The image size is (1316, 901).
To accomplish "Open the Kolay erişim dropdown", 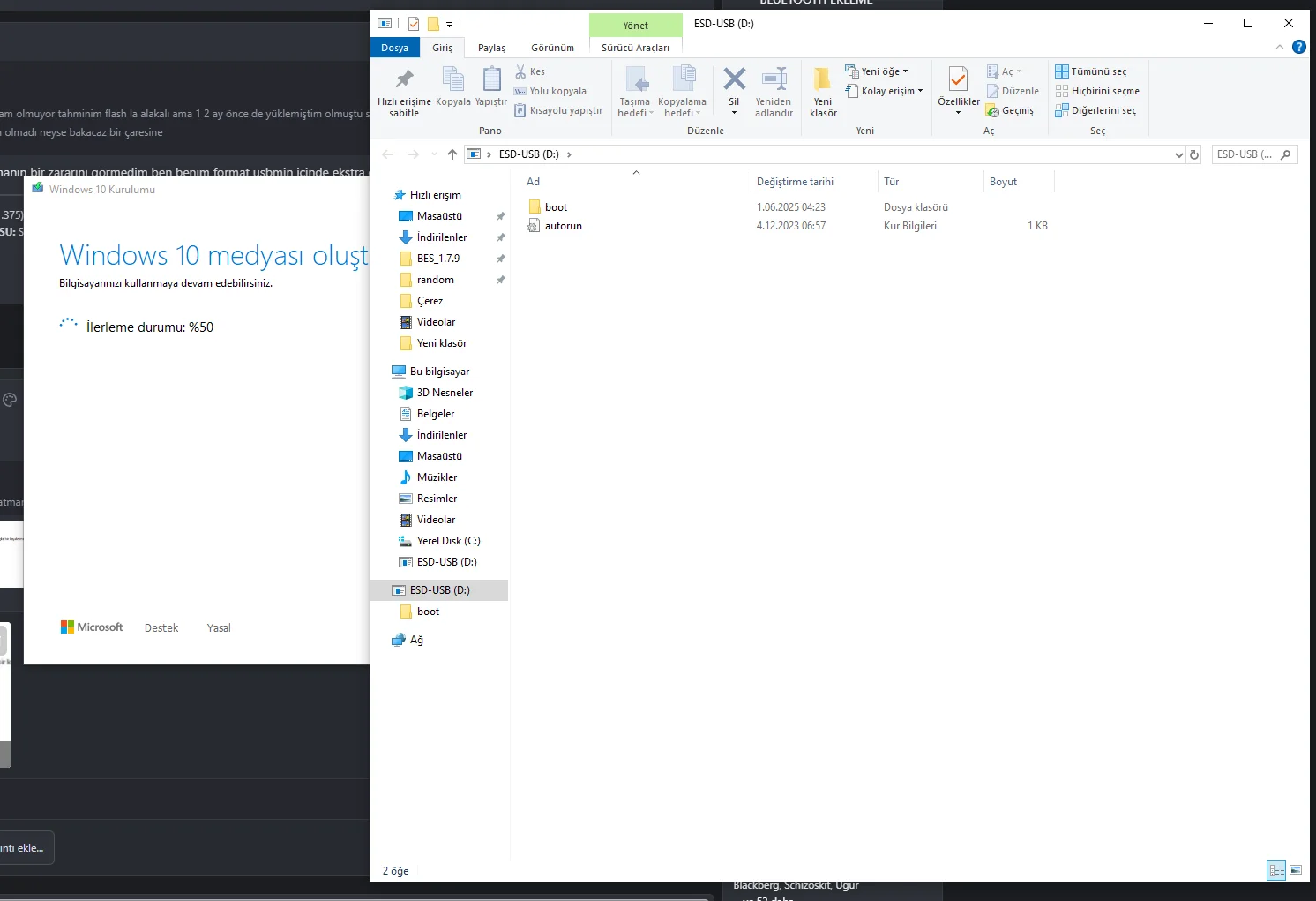I will tap(884, 91).
